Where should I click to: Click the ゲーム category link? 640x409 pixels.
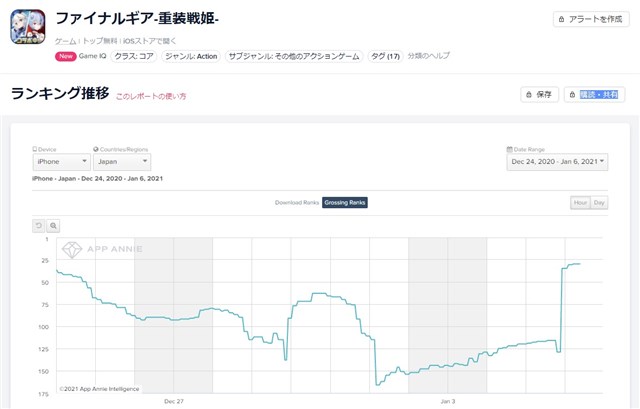(65, 41)
